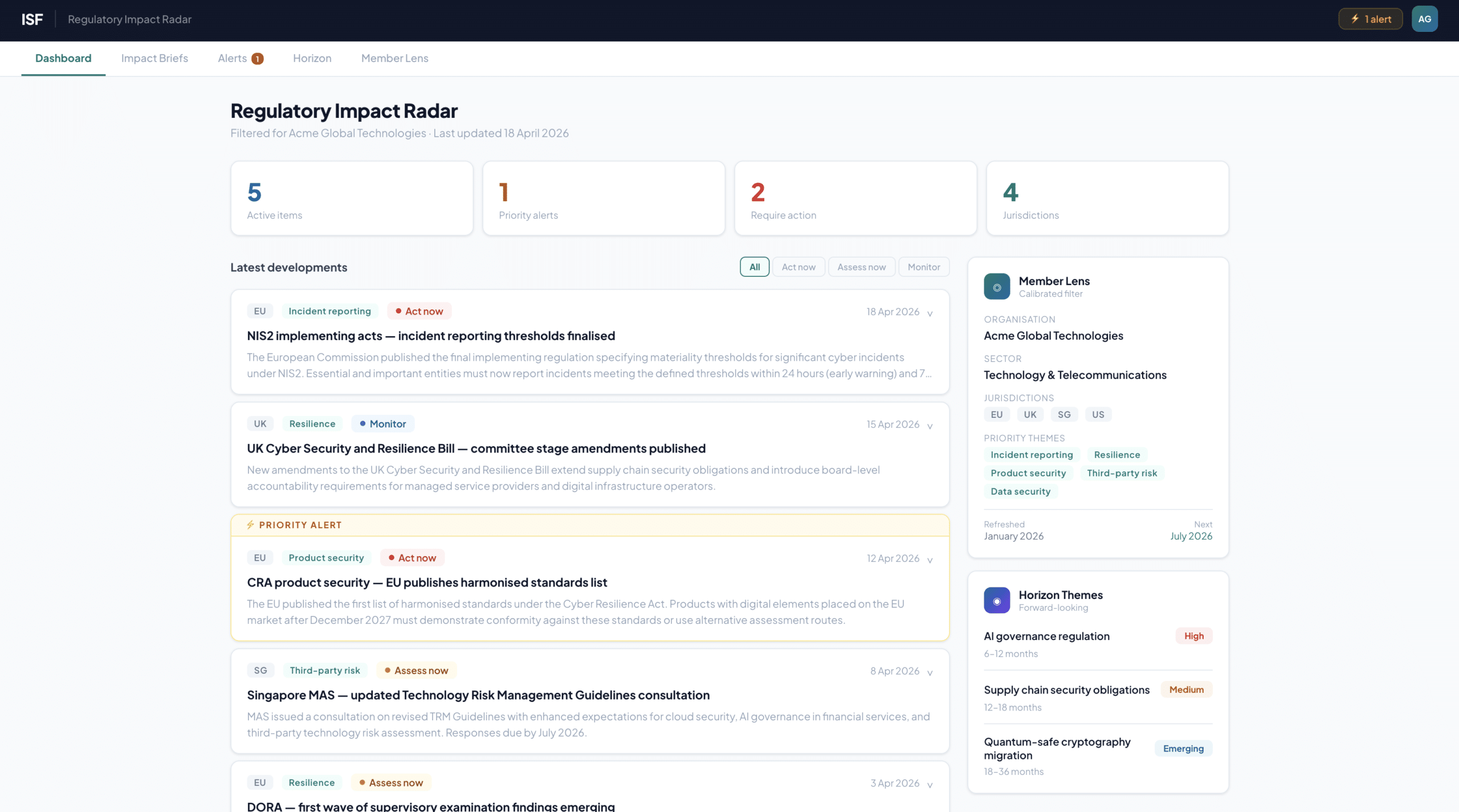The width and height of the screenshot is (1459, 812).
Task: Click Third-party risk tag on Singapore card
Action: (325, 670)
